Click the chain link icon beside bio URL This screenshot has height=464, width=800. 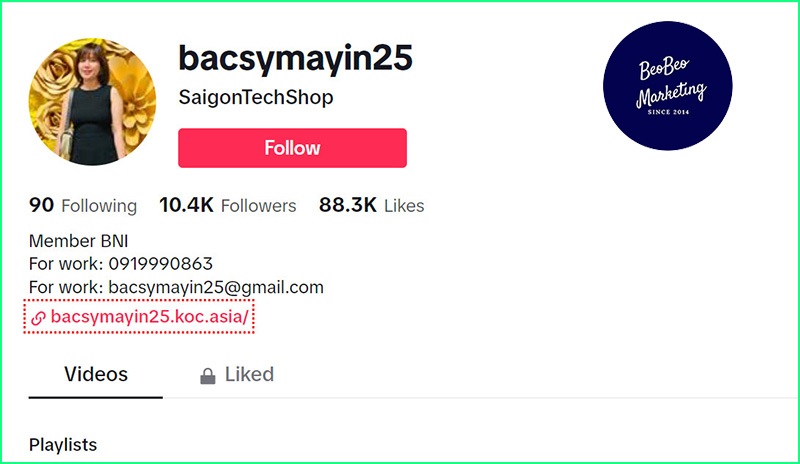[x=38, y=318]
